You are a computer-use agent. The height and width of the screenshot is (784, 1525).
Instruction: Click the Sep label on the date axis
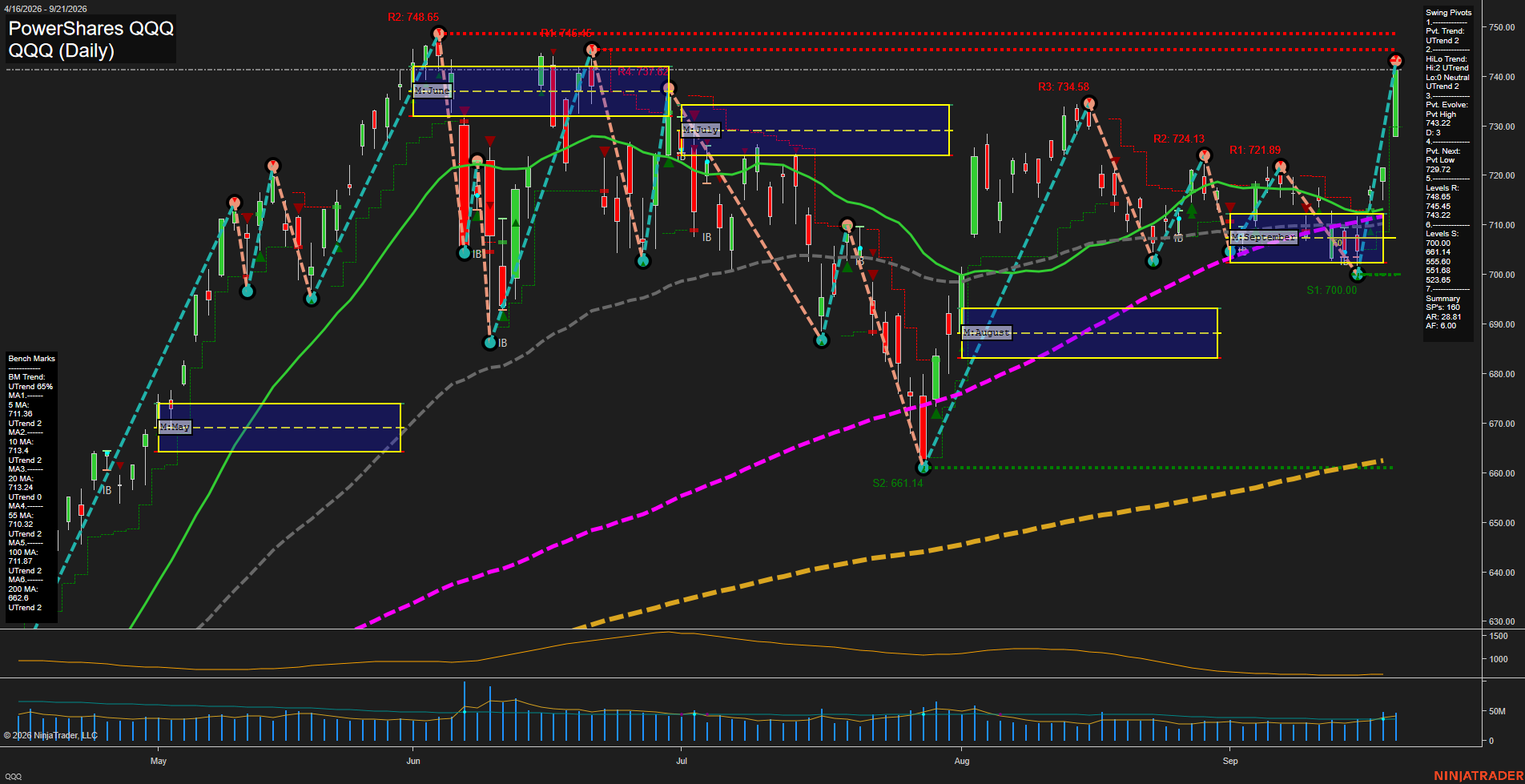[1230, 761]
